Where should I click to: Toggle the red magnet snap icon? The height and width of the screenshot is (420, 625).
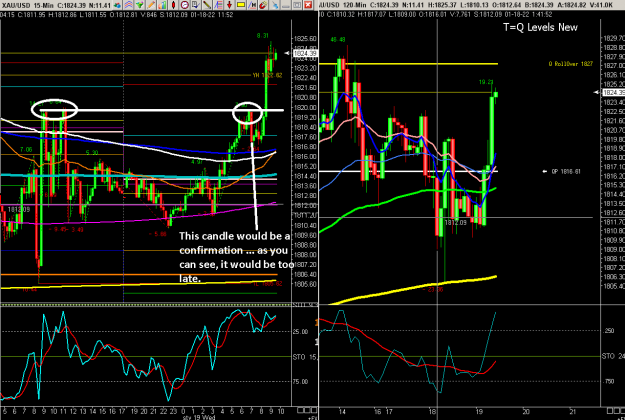coord(263,5)
